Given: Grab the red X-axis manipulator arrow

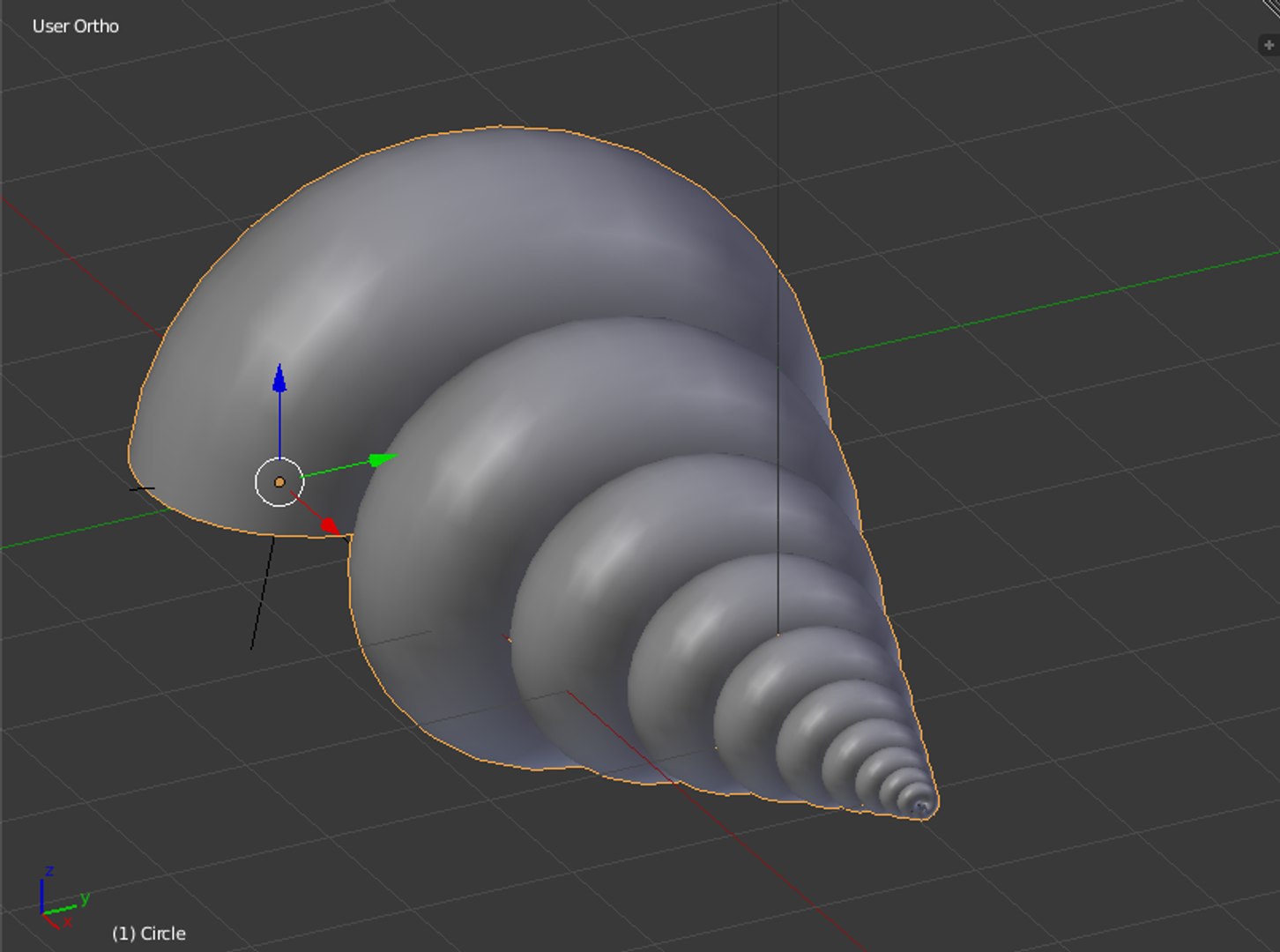Looking at the screenshot, I should point(328,525).
